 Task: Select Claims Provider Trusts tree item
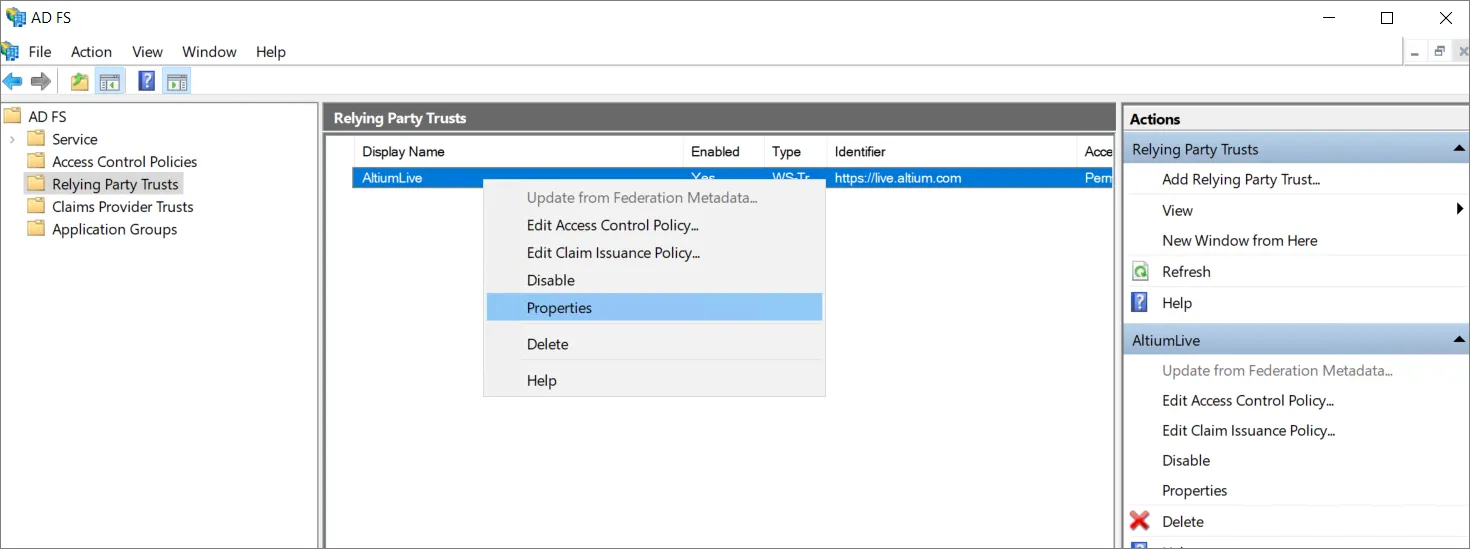point(123,206)
